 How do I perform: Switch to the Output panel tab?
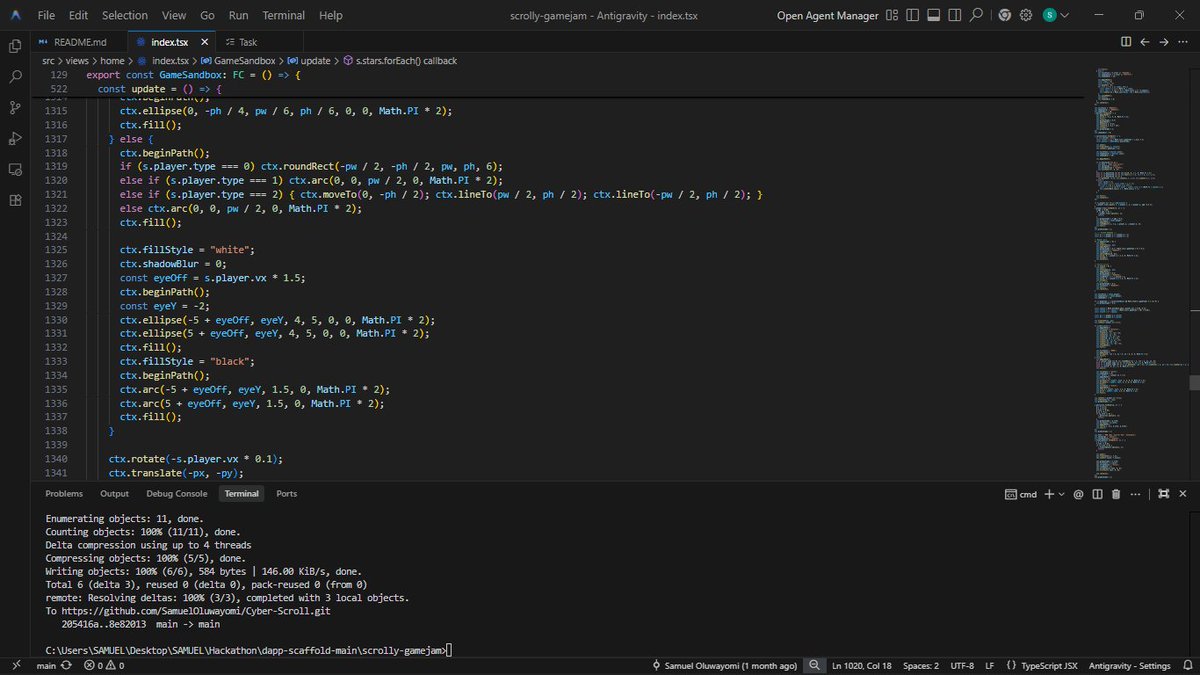[114, 494]
